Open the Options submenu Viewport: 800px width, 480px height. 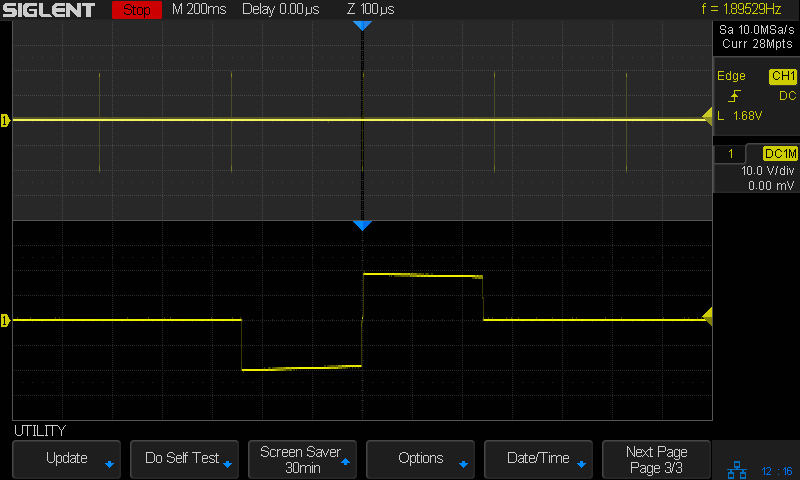pyautogui.click(x=420, y=459)
